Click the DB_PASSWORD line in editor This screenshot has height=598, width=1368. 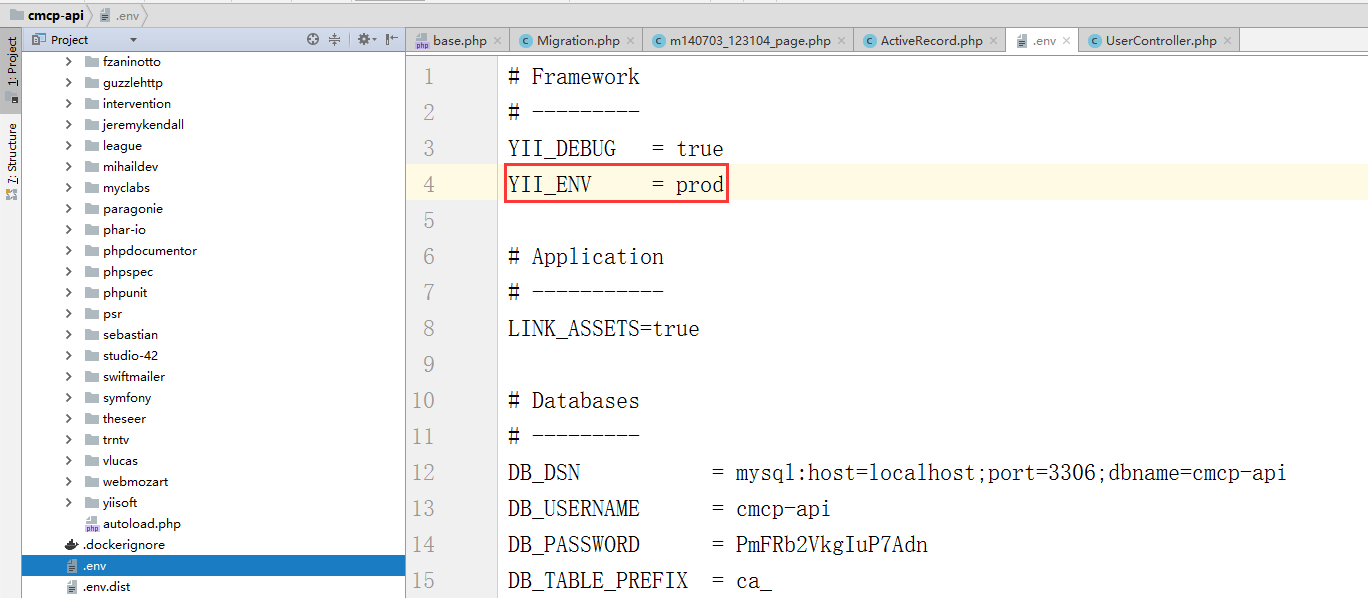718,545
